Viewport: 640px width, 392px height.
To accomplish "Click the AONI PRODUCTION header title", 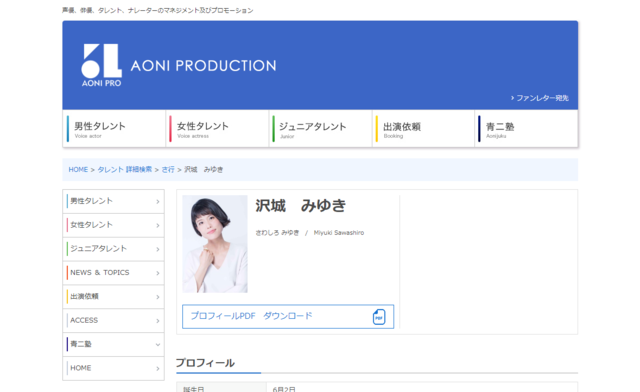I will point(203,66).
